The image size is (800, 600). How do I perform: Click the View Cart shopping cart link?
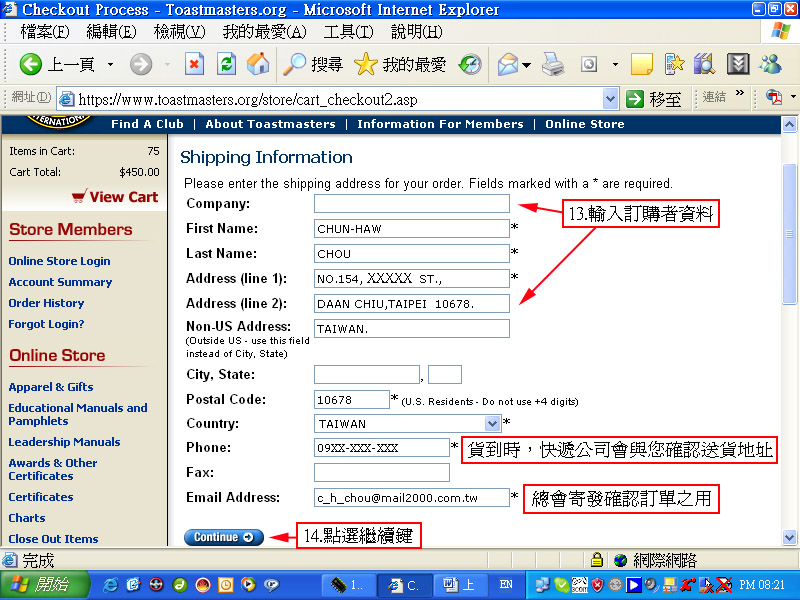pos(114,197)
